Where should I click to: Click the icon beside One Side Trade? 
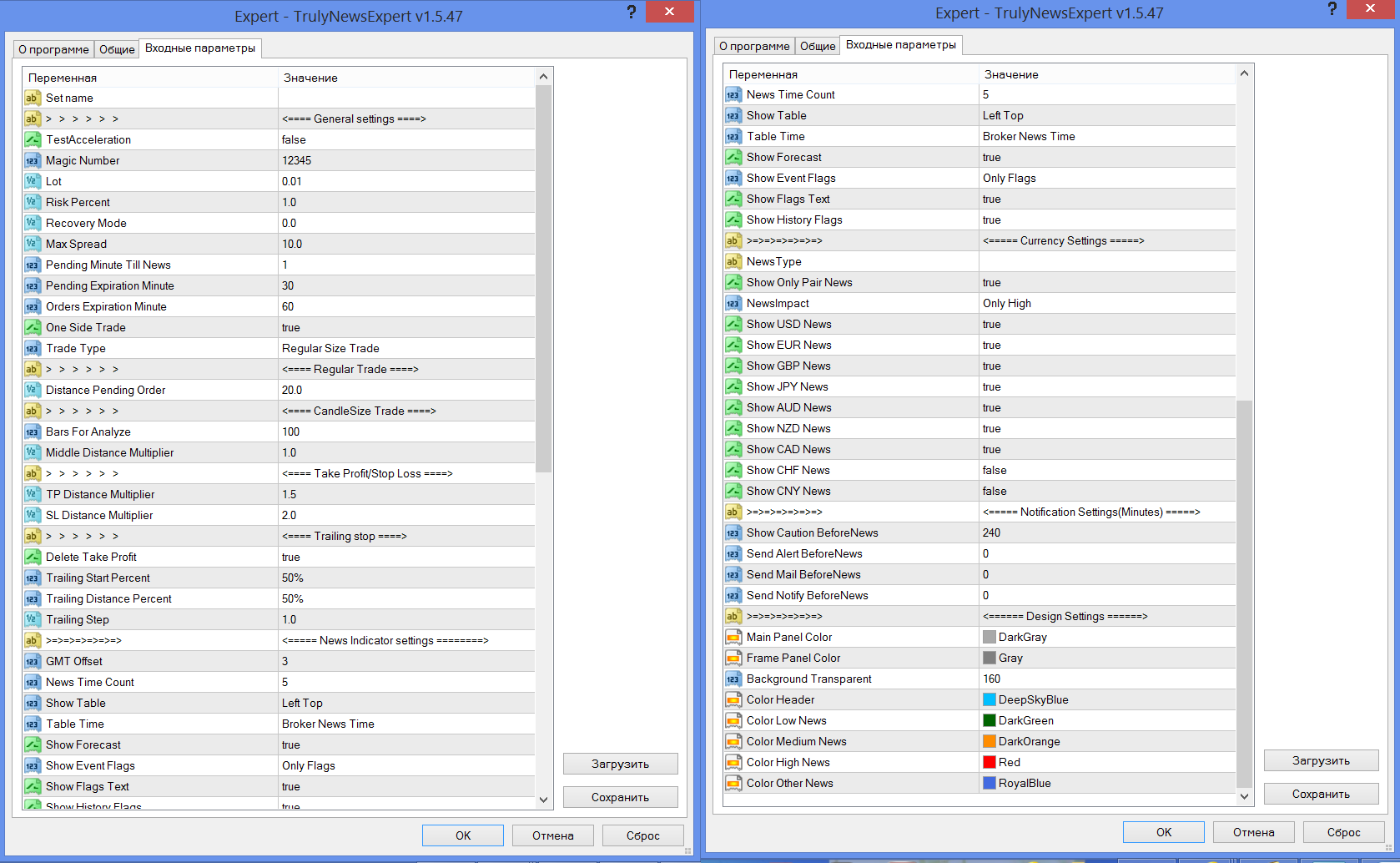[32, 327]
